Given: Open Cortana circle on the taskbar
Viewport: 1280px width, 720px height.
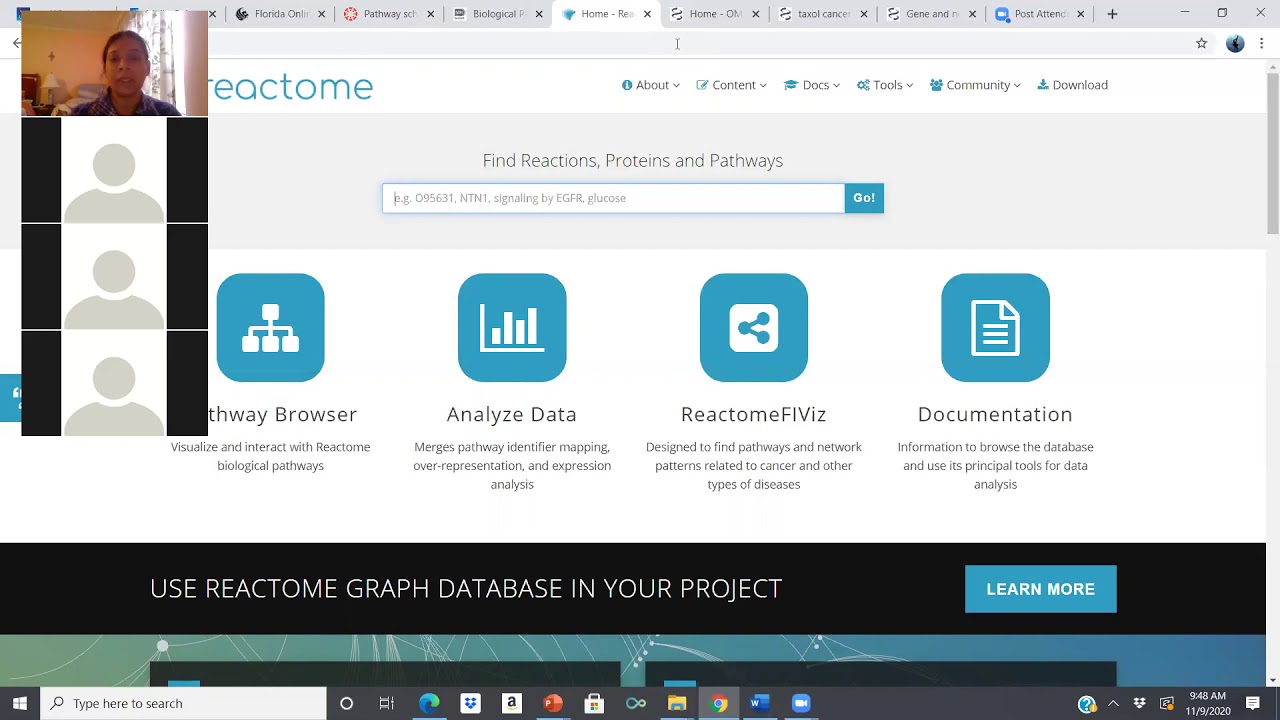Looking at the screenshot, I should point(346,703).
